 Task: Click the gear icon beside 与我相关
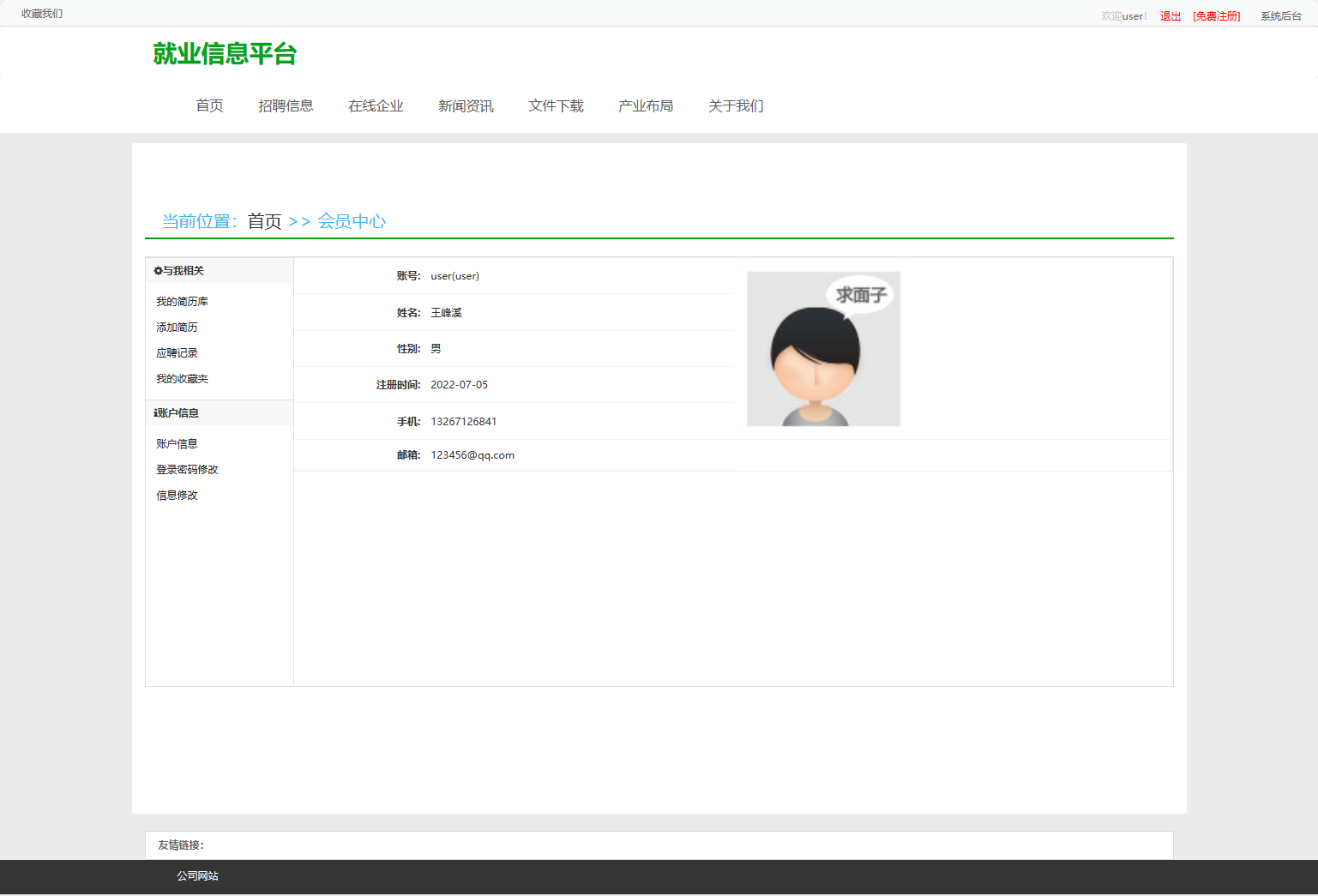point(157,270)
